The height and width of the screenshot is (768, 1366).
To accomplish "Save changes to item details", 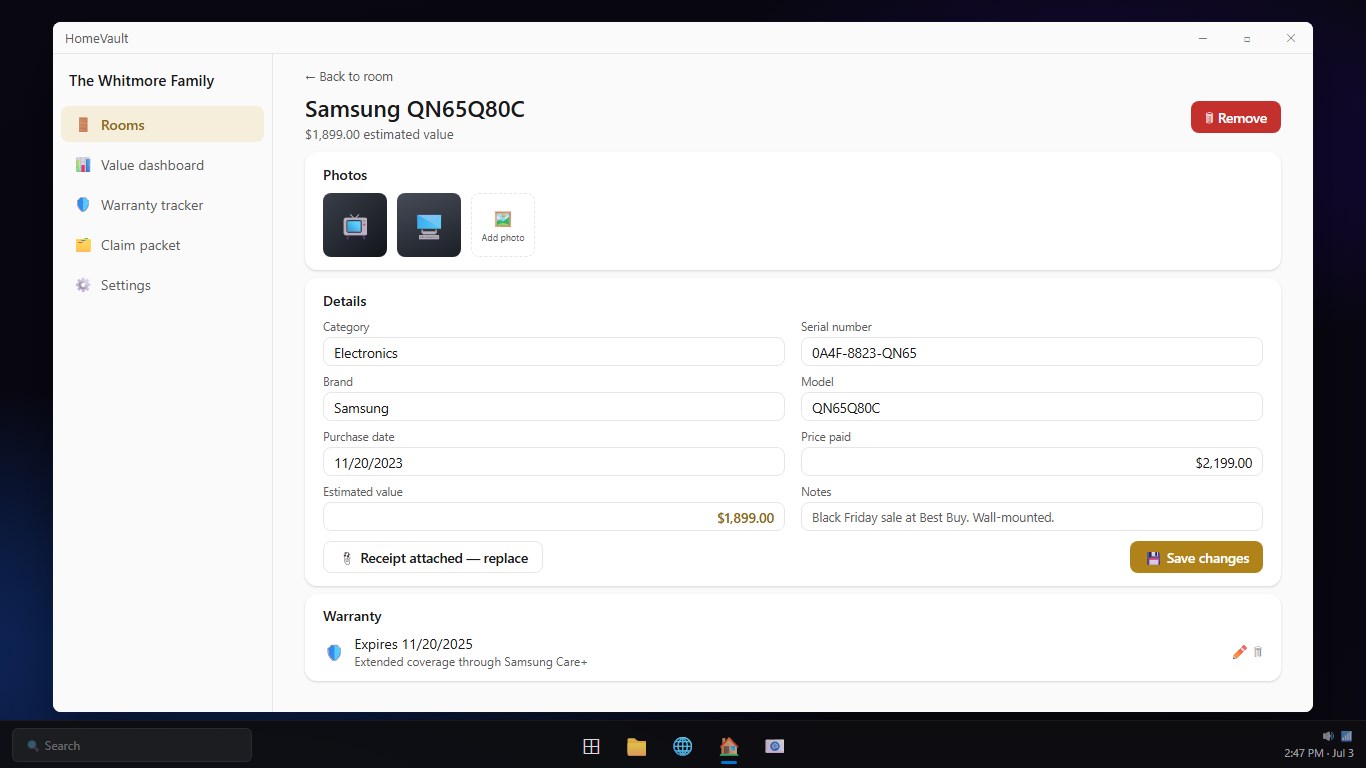I will pyautogui.click(x=1196, y=558).
